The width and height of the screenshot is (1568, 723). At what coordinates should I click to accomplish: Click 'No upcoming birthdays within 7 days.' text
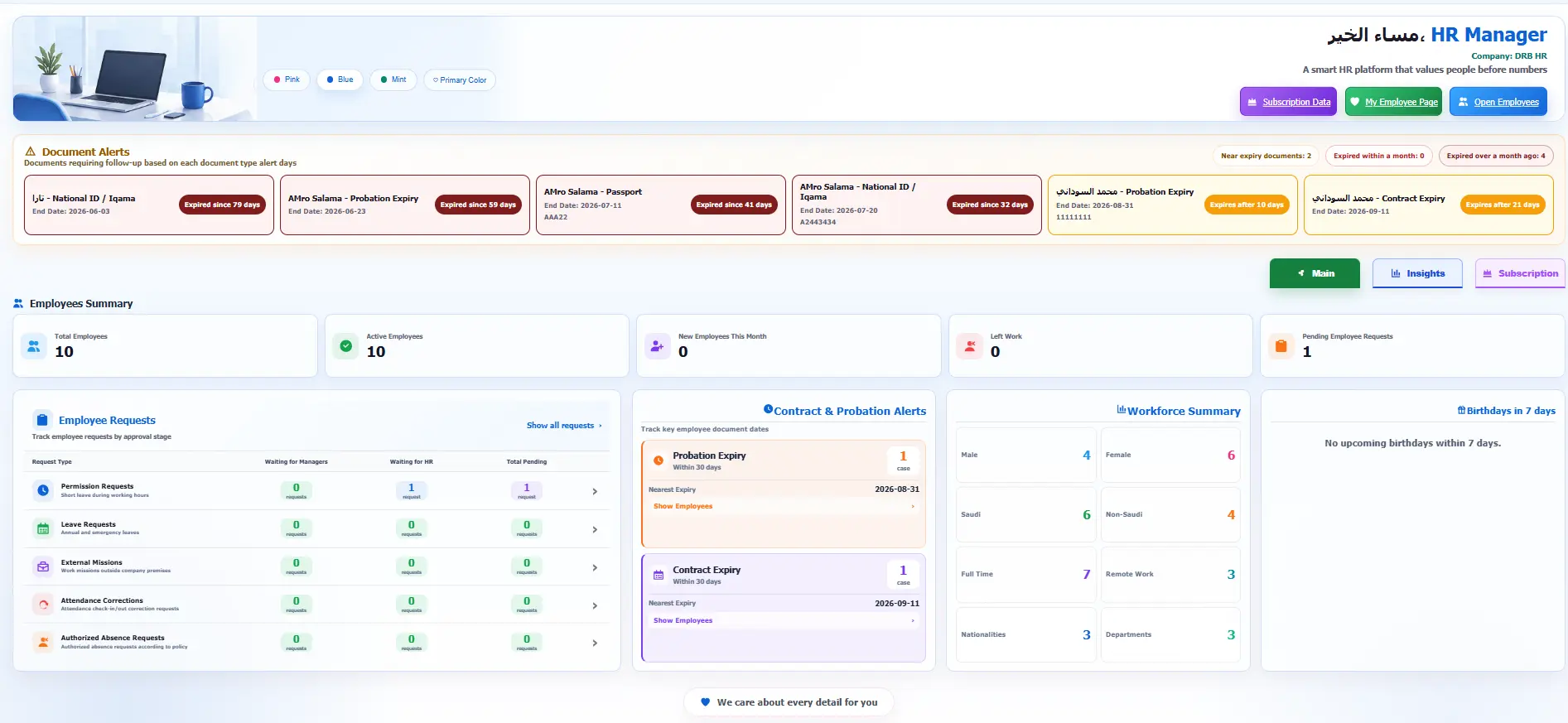[1412, 443]
